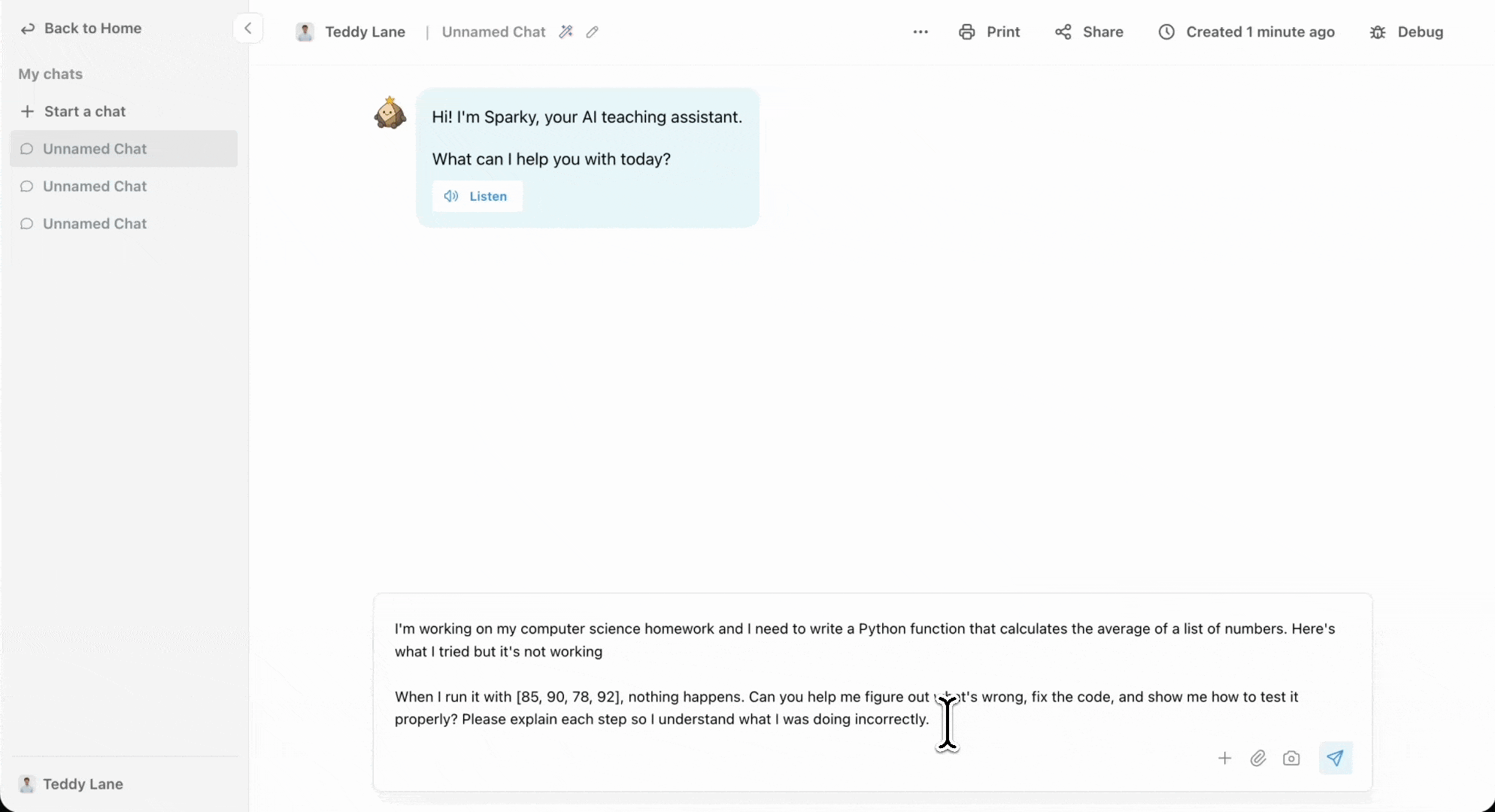
Task: Open the three-dots more options menu
Action: 920,32
